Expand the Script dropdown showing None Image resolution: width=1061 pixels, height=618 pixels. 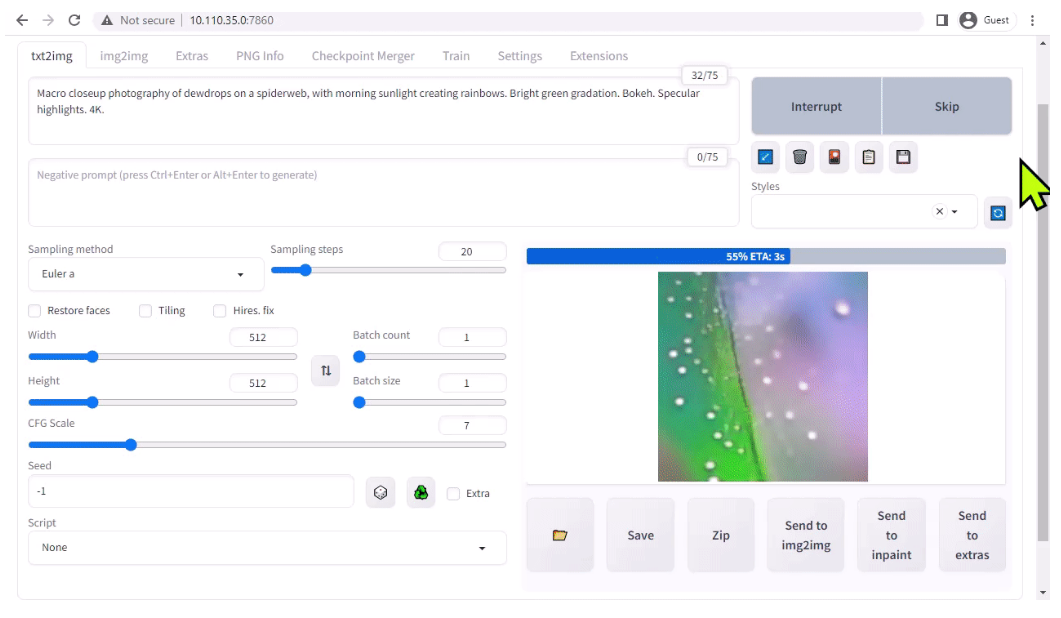pyautogui.click(x=267, y=547)
